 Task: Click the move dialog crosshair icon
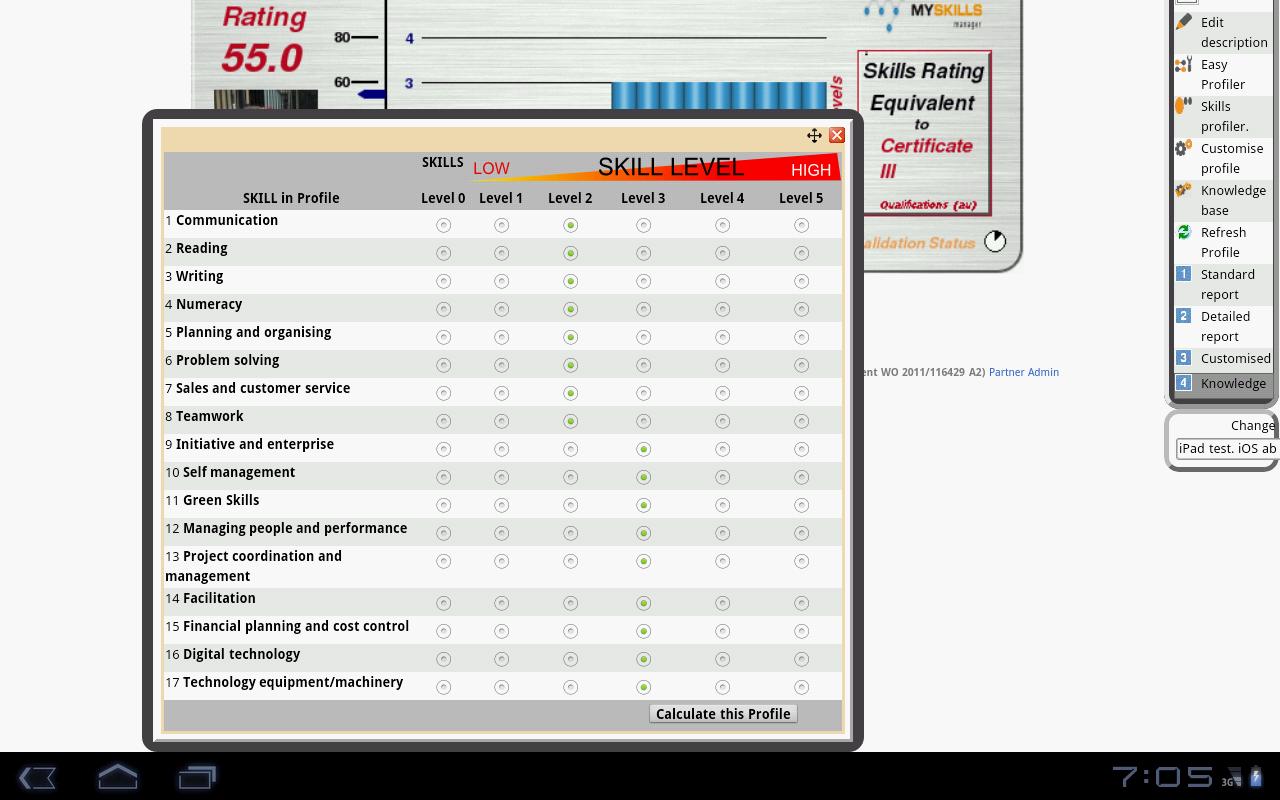814,135
